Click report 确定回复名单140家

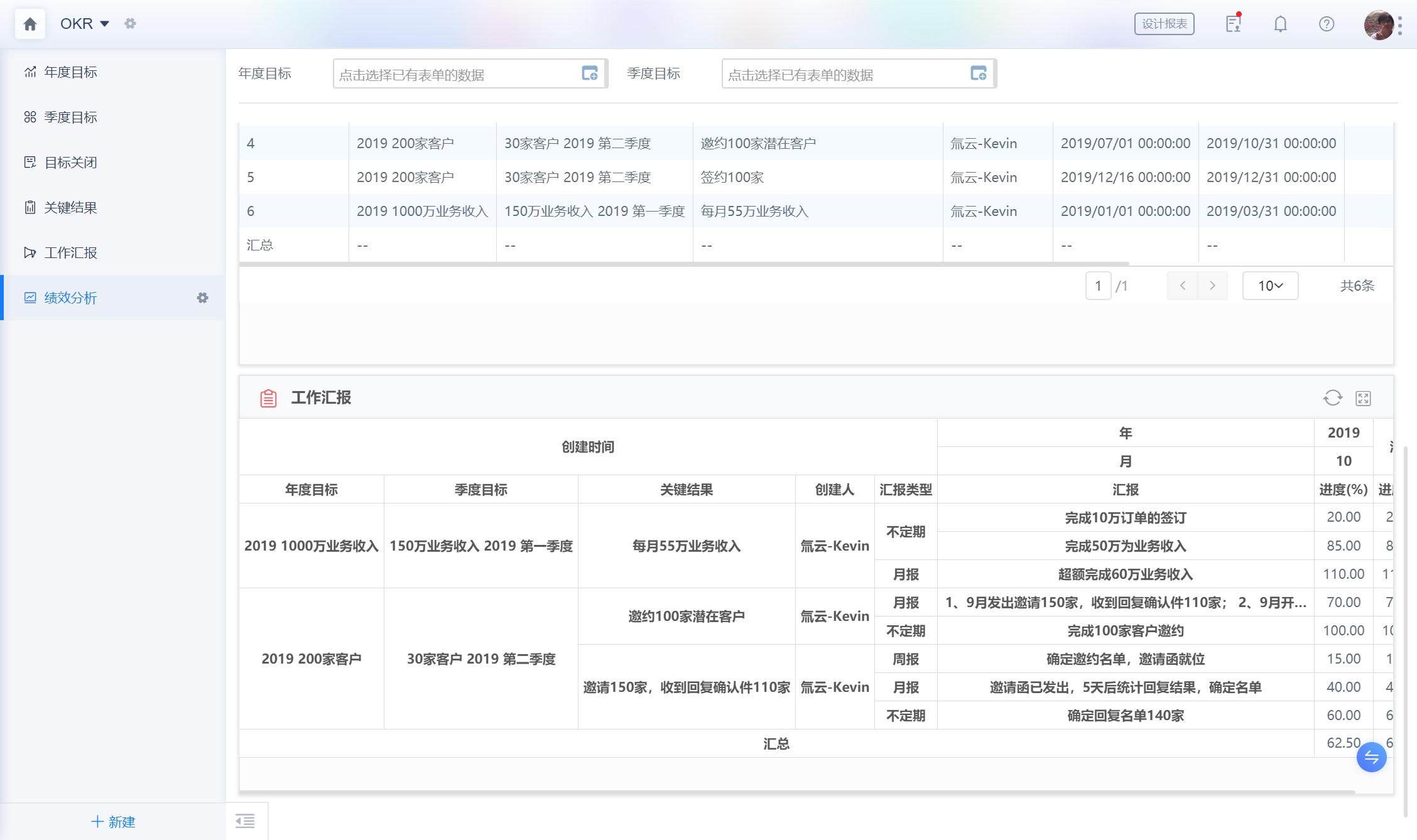1126,716
